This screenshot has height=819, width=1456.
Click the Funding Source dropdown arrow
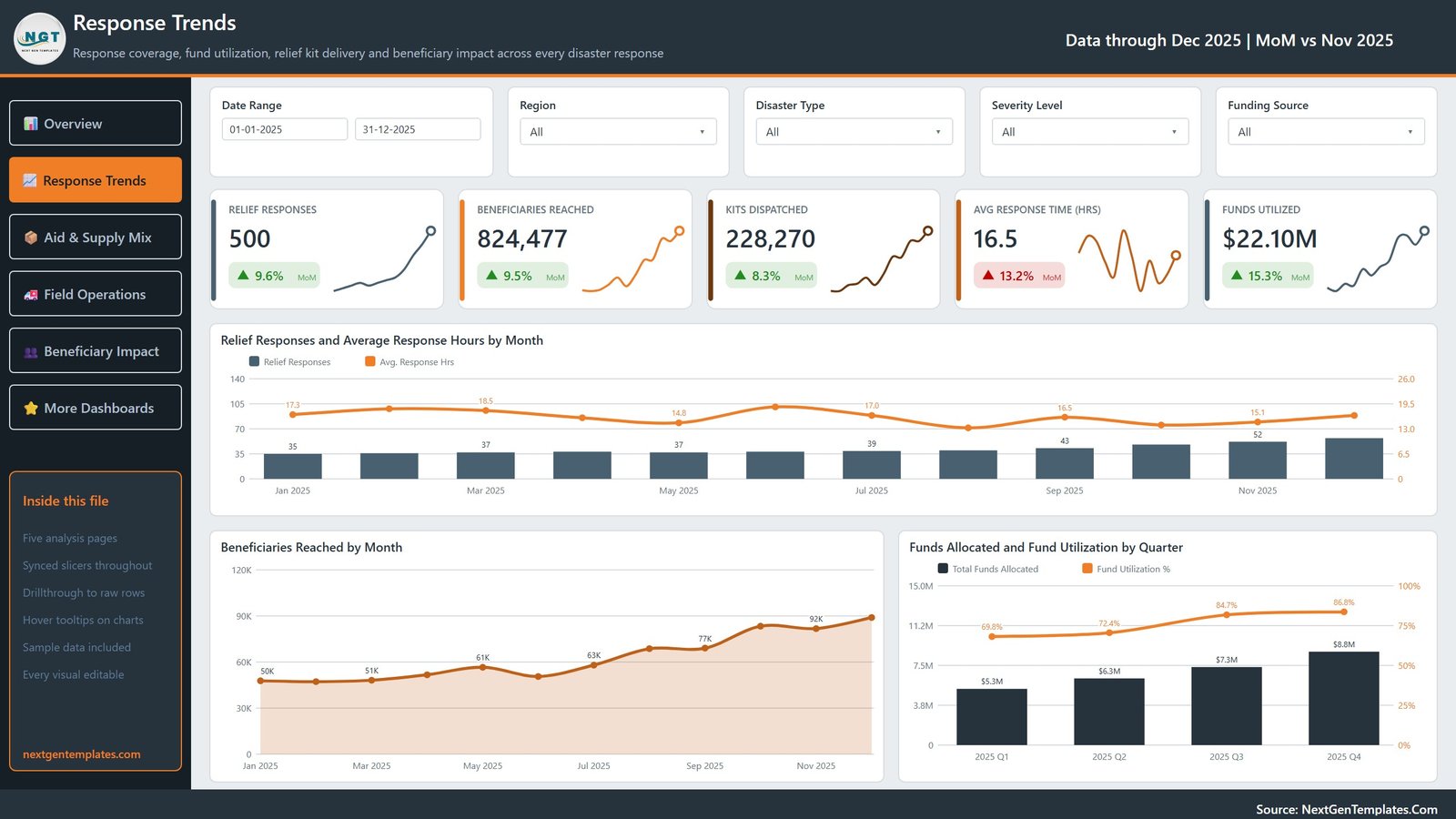click(x=1410, y=132)
